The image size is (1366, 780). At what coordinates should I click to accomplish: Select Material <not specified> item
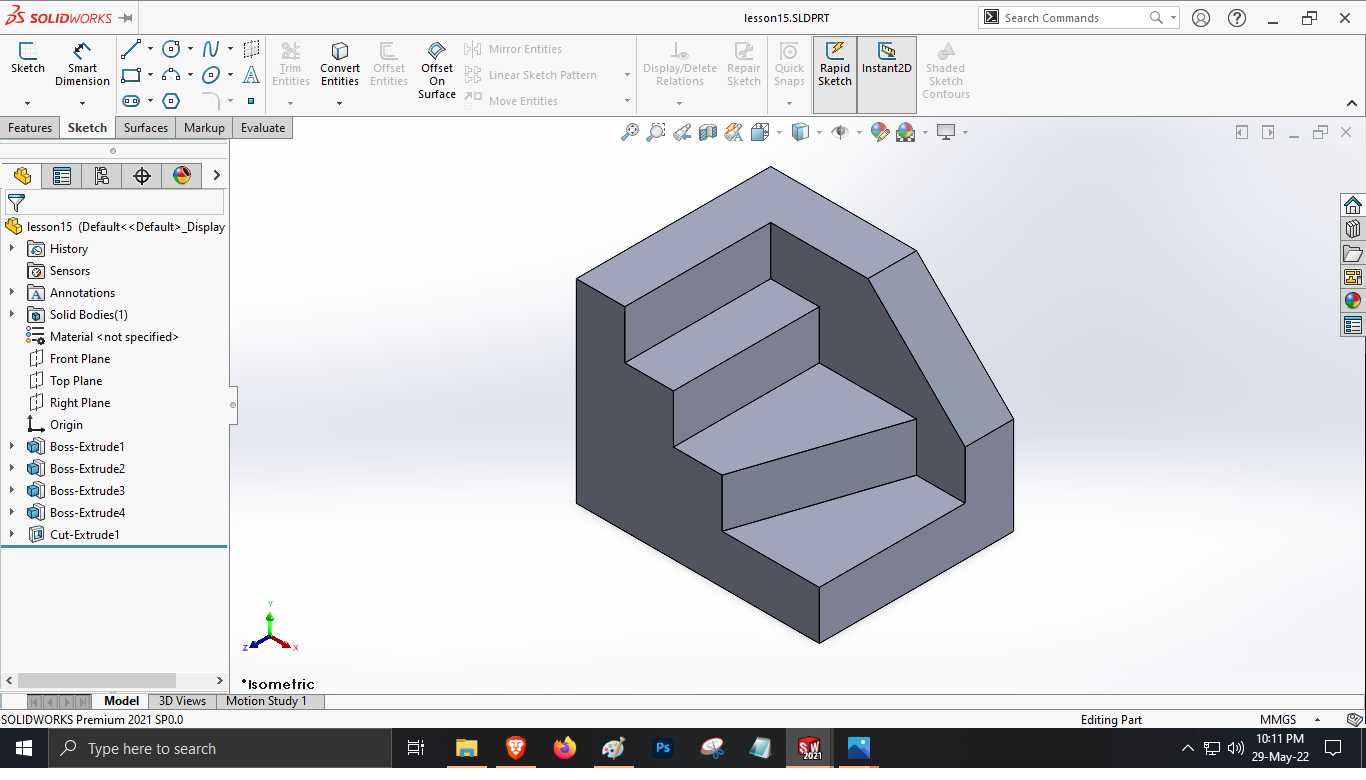coord(114,336)
